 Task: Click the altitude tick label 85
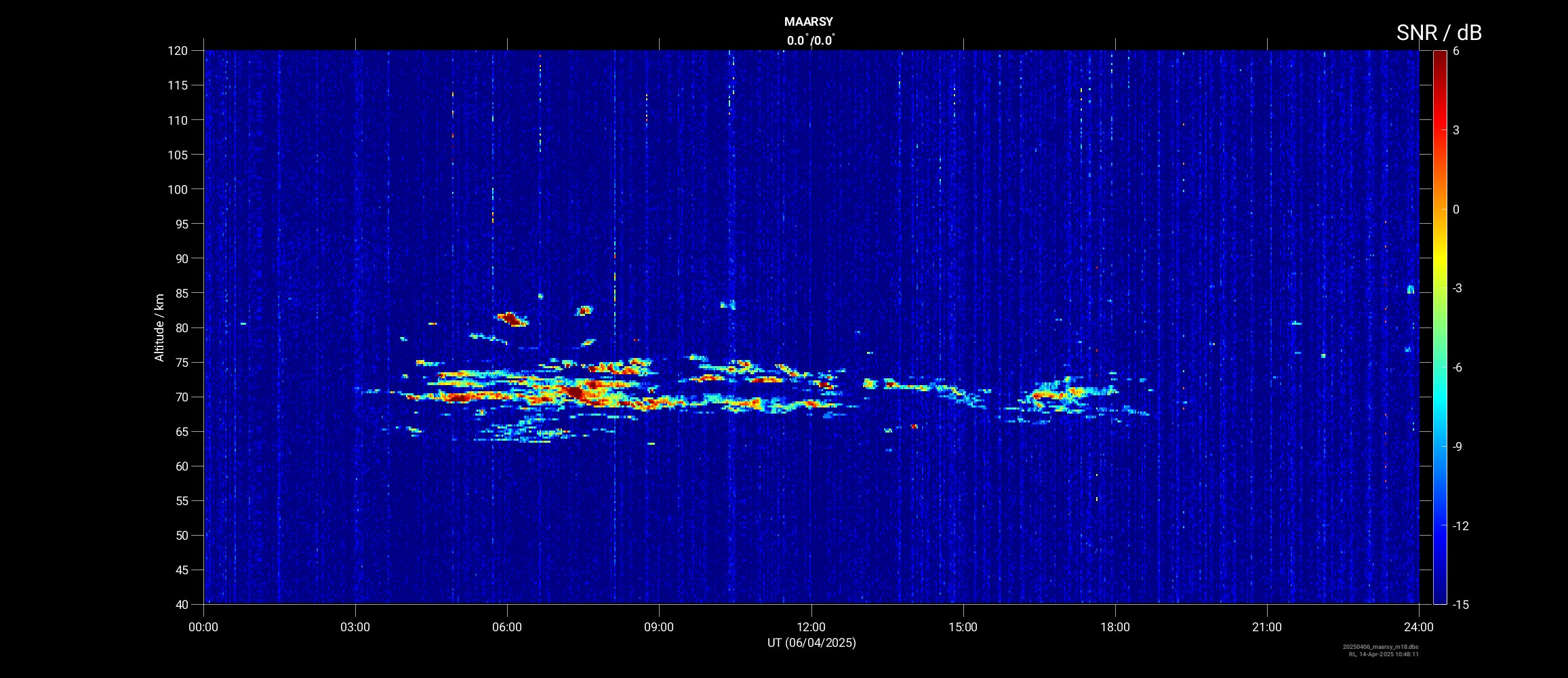[181, 293]
